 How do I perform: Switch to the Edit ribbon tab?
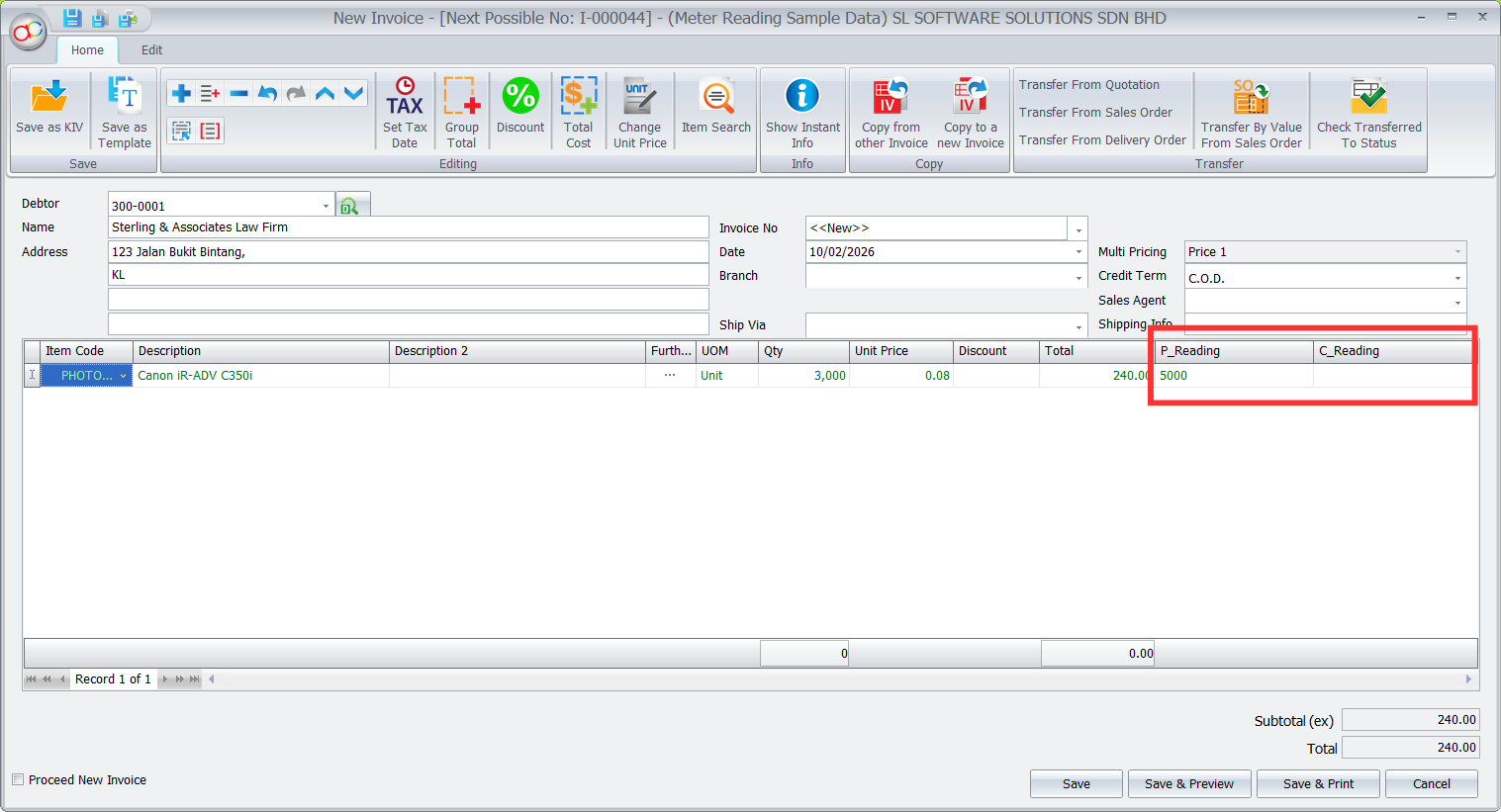(151, 49)
